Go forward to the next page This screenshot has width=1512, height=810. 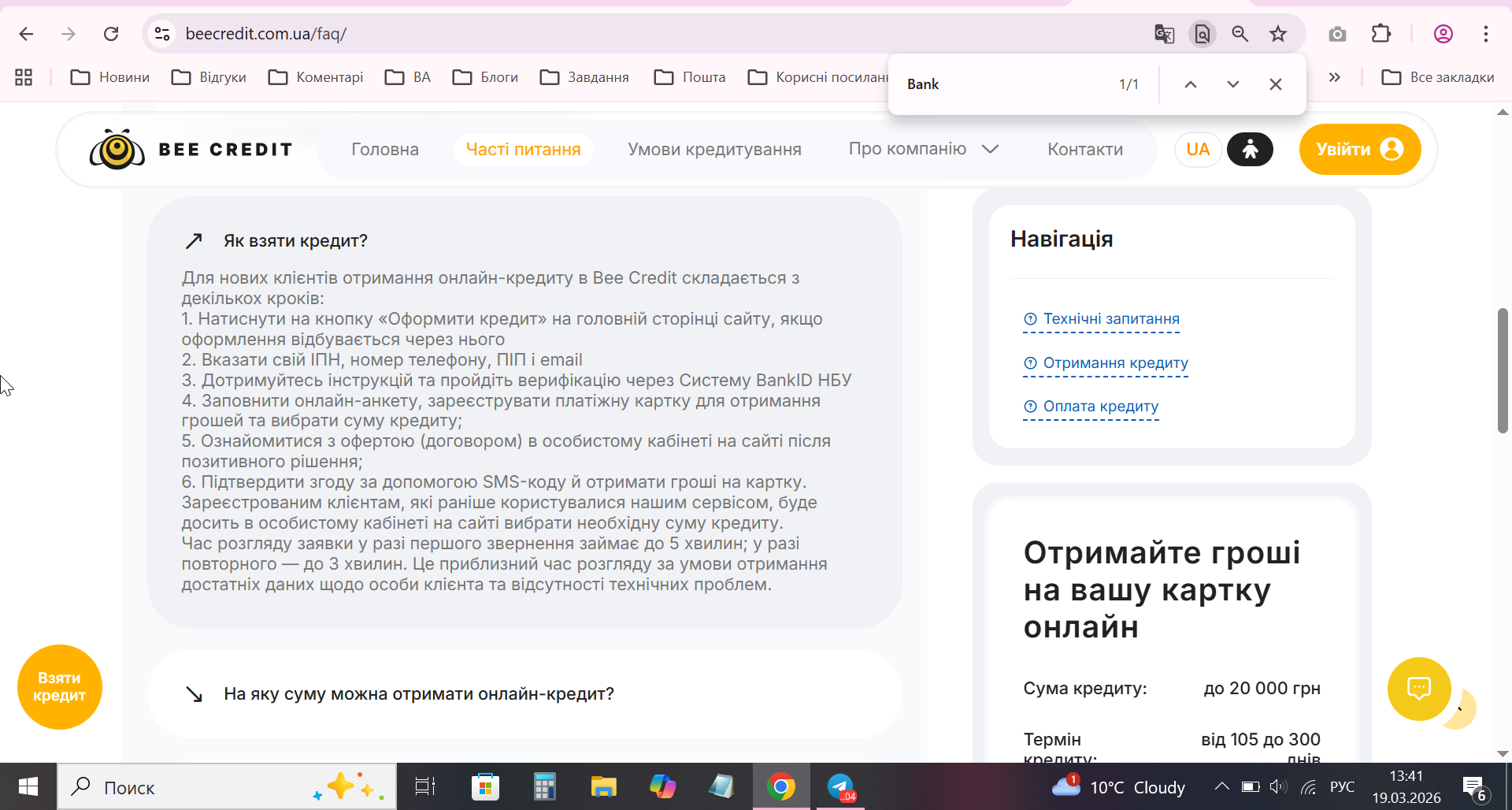69,34
